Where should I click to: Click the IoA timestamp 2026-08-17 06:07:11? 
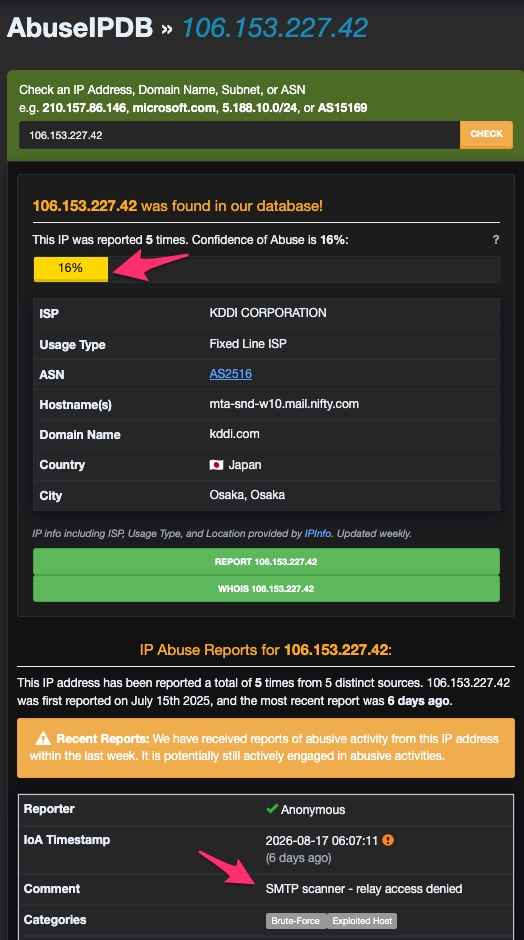click(322, 840)
